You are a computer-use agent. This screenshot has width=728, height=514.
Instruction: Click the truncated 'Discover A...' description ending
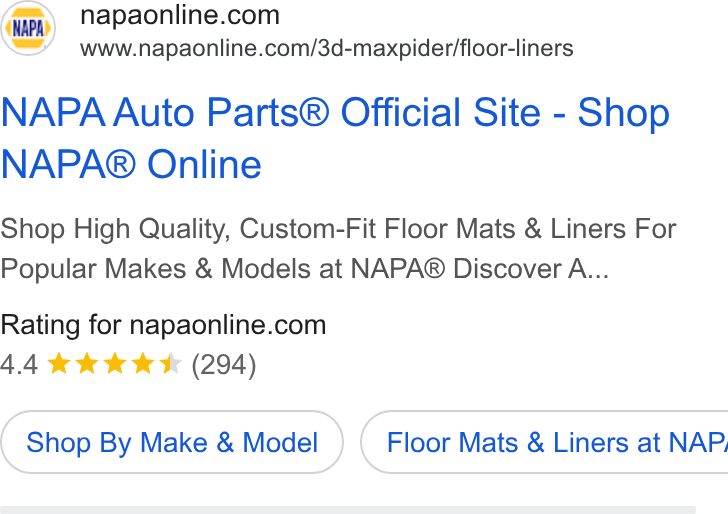(x=531, y=269)
